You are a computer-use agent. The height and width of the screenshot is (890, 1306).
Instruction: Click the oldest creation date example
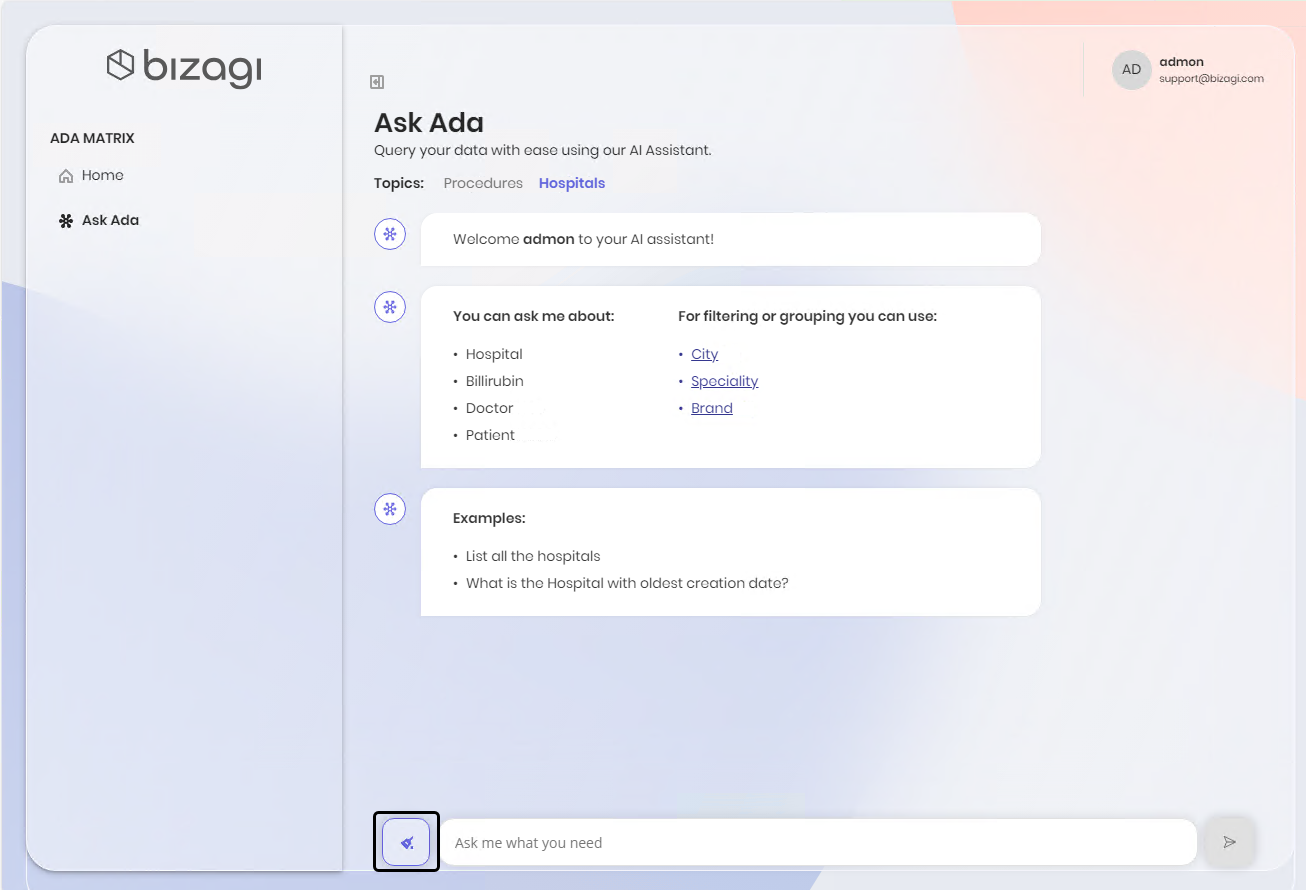[x=627, y=583]
